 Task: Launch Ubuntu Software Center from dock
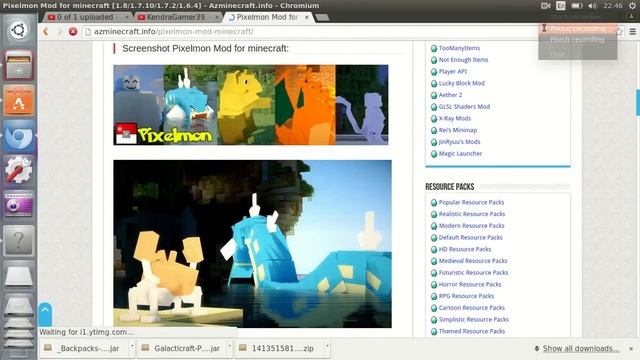(x=18, y=101)
